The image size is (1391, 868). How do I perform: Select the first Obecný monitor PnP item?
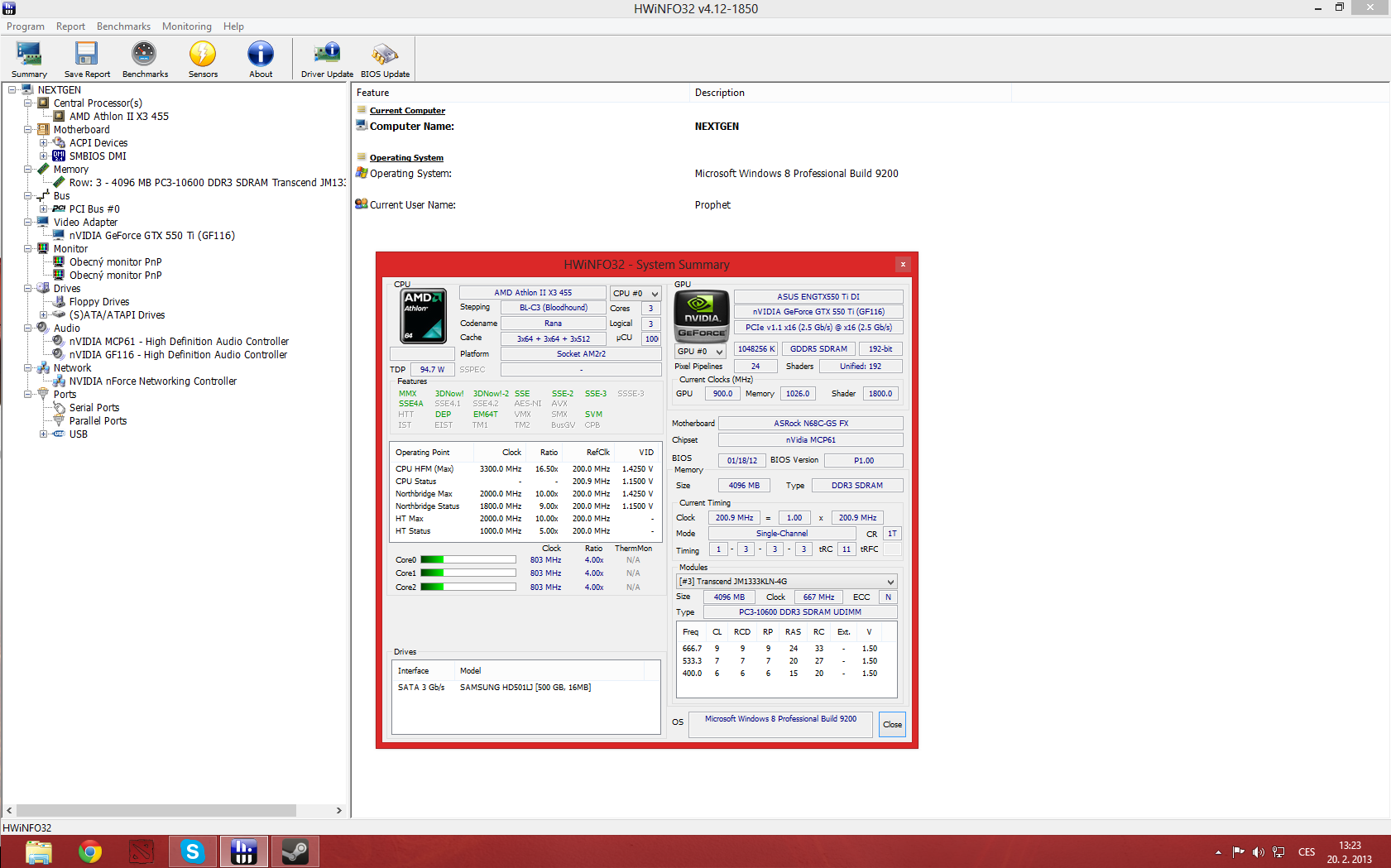pos(115,261)
